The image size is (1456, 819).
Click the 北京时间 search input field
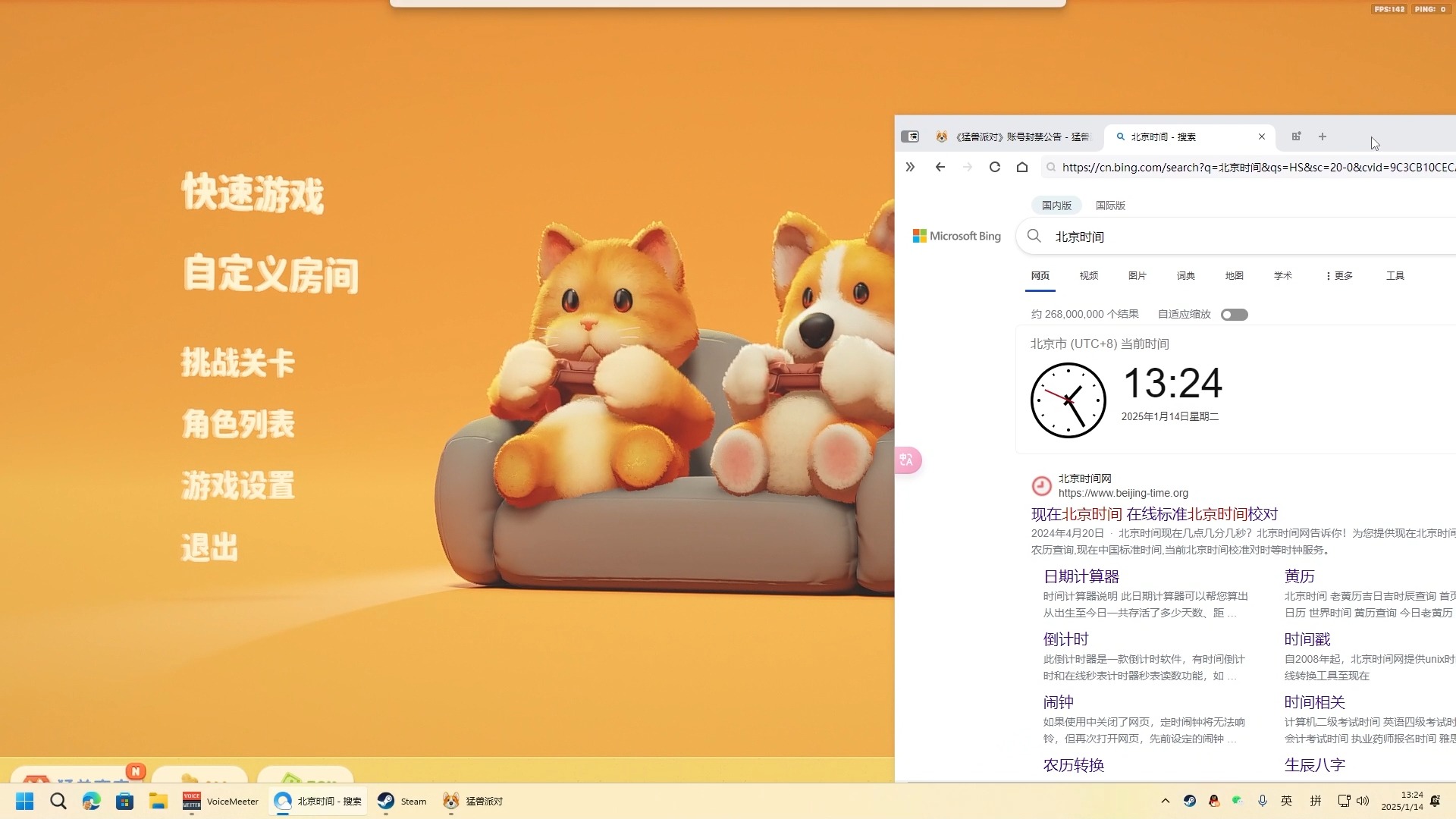coord(1080,236)
